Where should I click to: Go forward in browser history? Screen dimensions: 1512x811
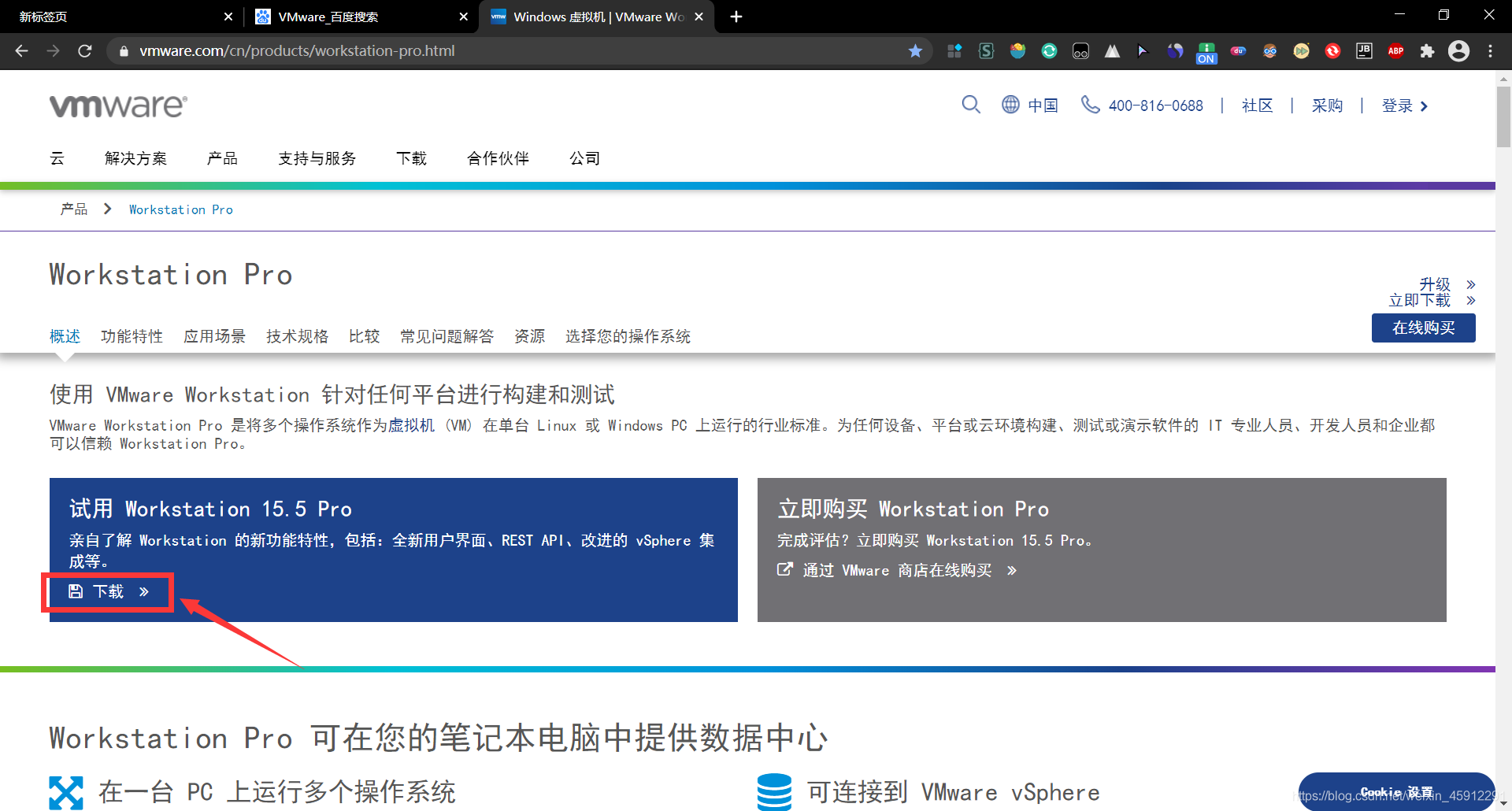click(53, 51)
